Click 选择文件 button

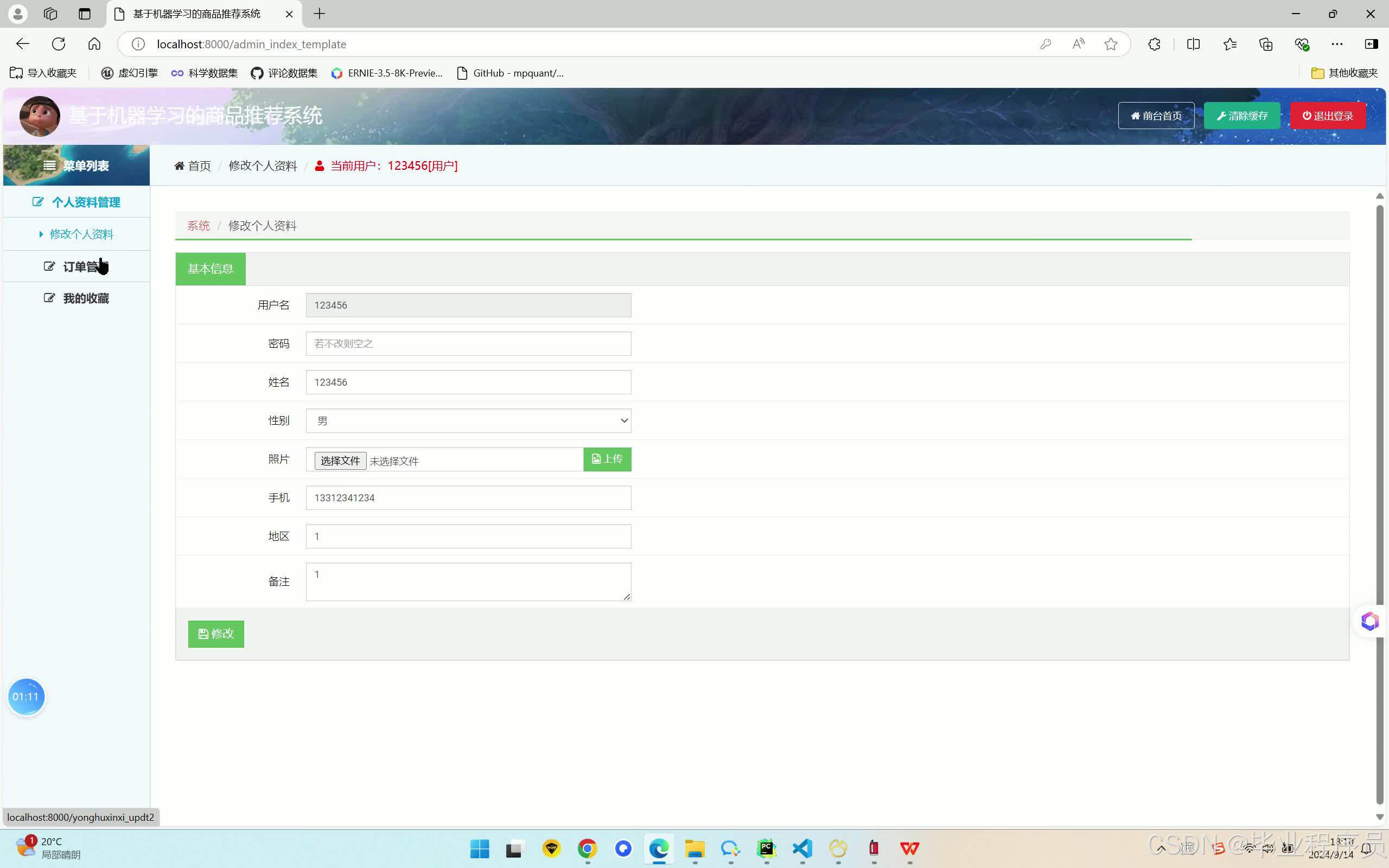coord(340,461)
